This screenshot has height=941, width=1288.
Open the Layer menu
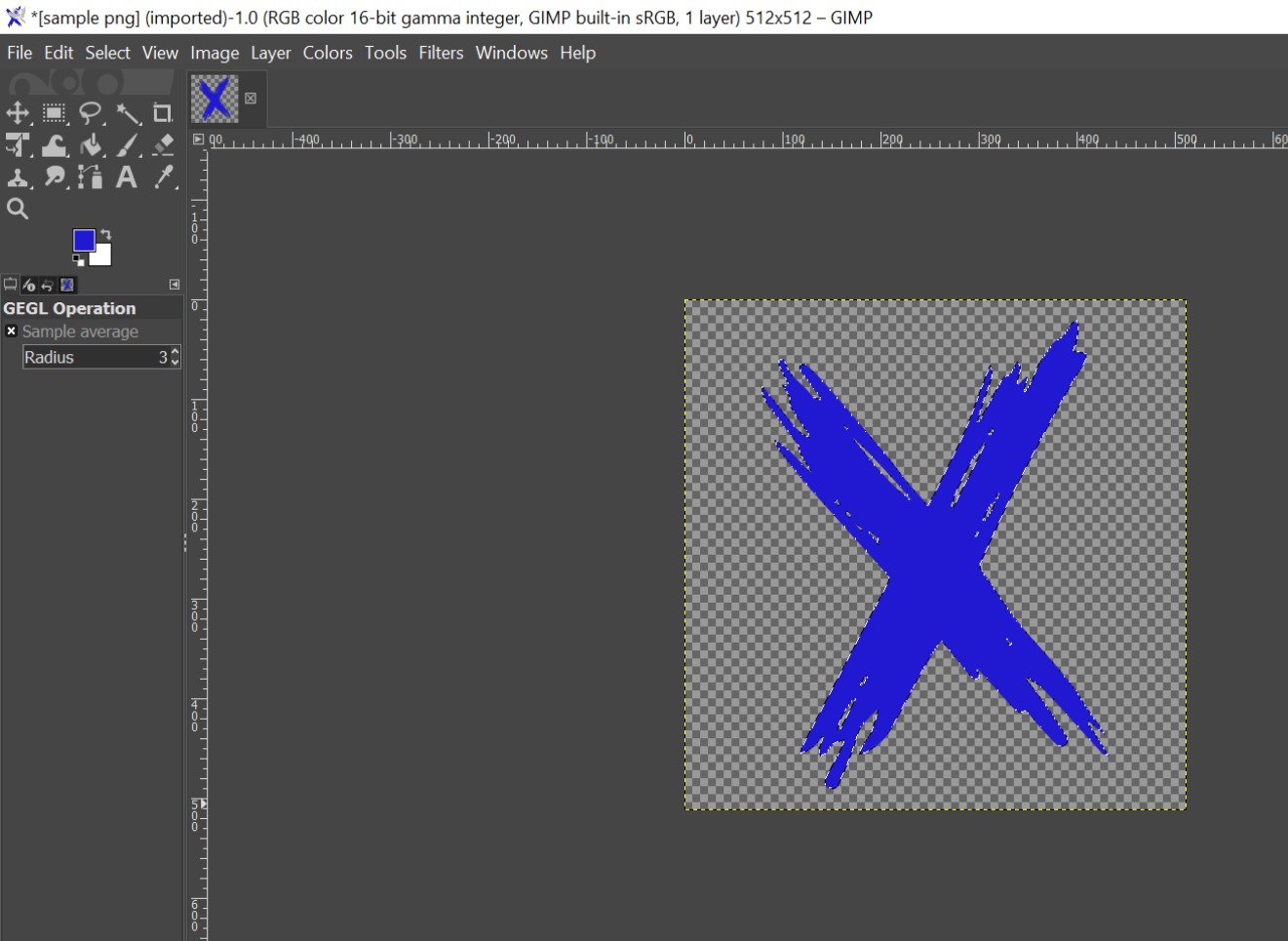[271, 53]
